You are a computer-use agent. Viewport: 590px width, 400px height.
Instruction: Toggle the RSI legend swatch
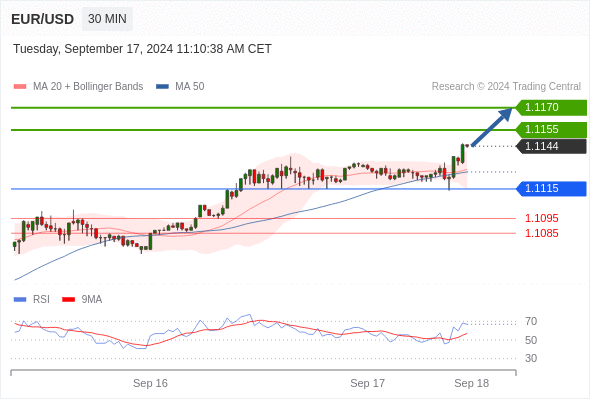pos(20,300)
